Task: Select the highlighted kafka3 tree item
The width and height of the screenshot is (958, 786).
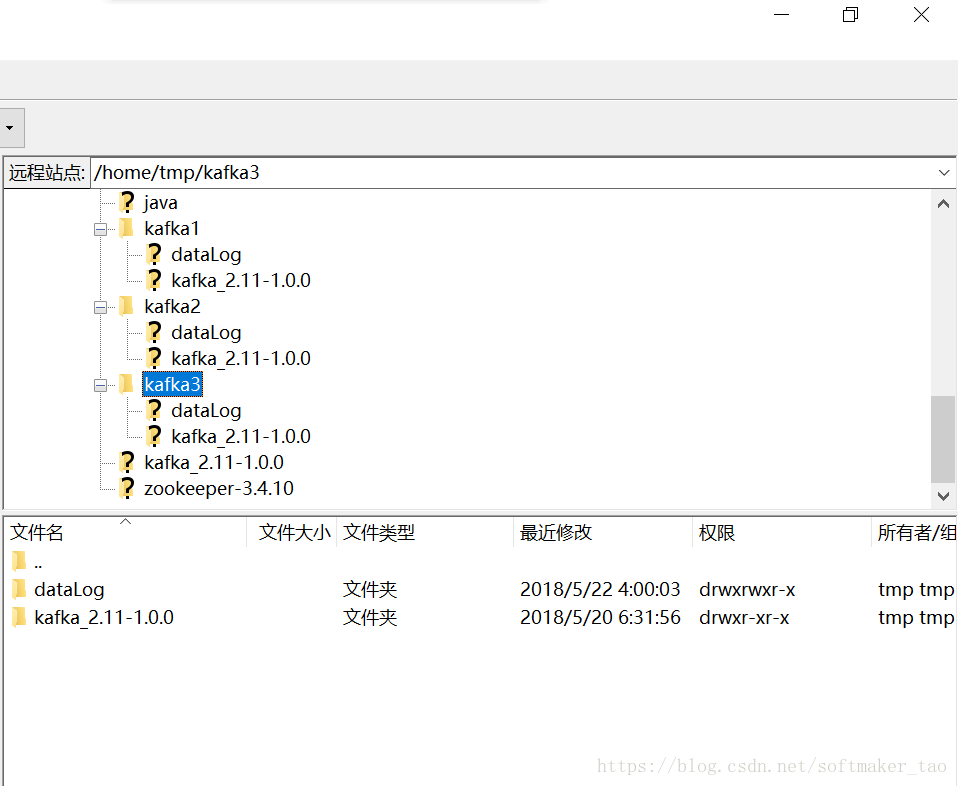Action: click(x=172, y=384)
